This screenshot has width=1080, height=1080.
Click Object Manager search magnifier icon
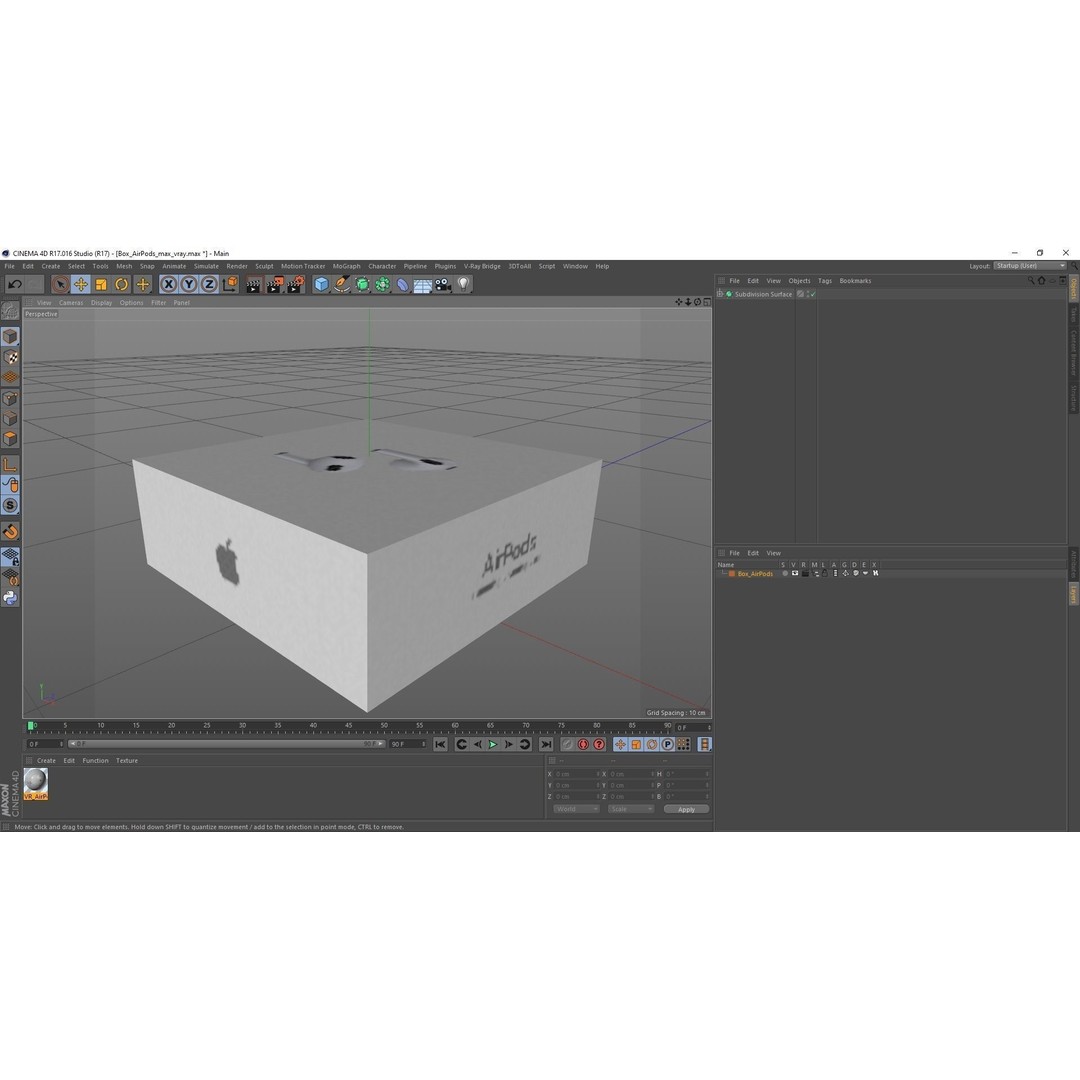1031,280
